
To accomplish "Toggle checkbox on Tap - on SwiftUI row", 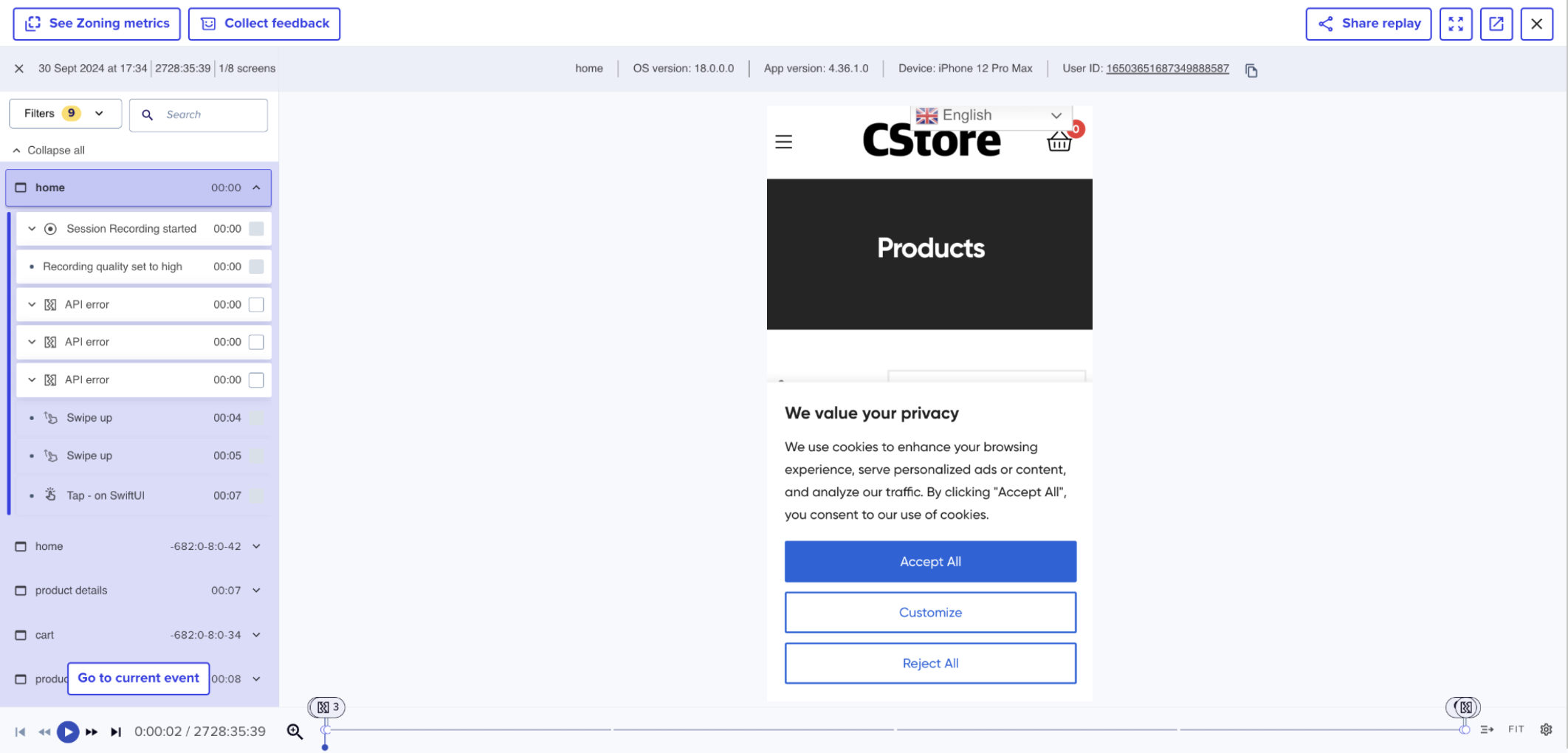I will pyautogui.click(x=256, y=495).
